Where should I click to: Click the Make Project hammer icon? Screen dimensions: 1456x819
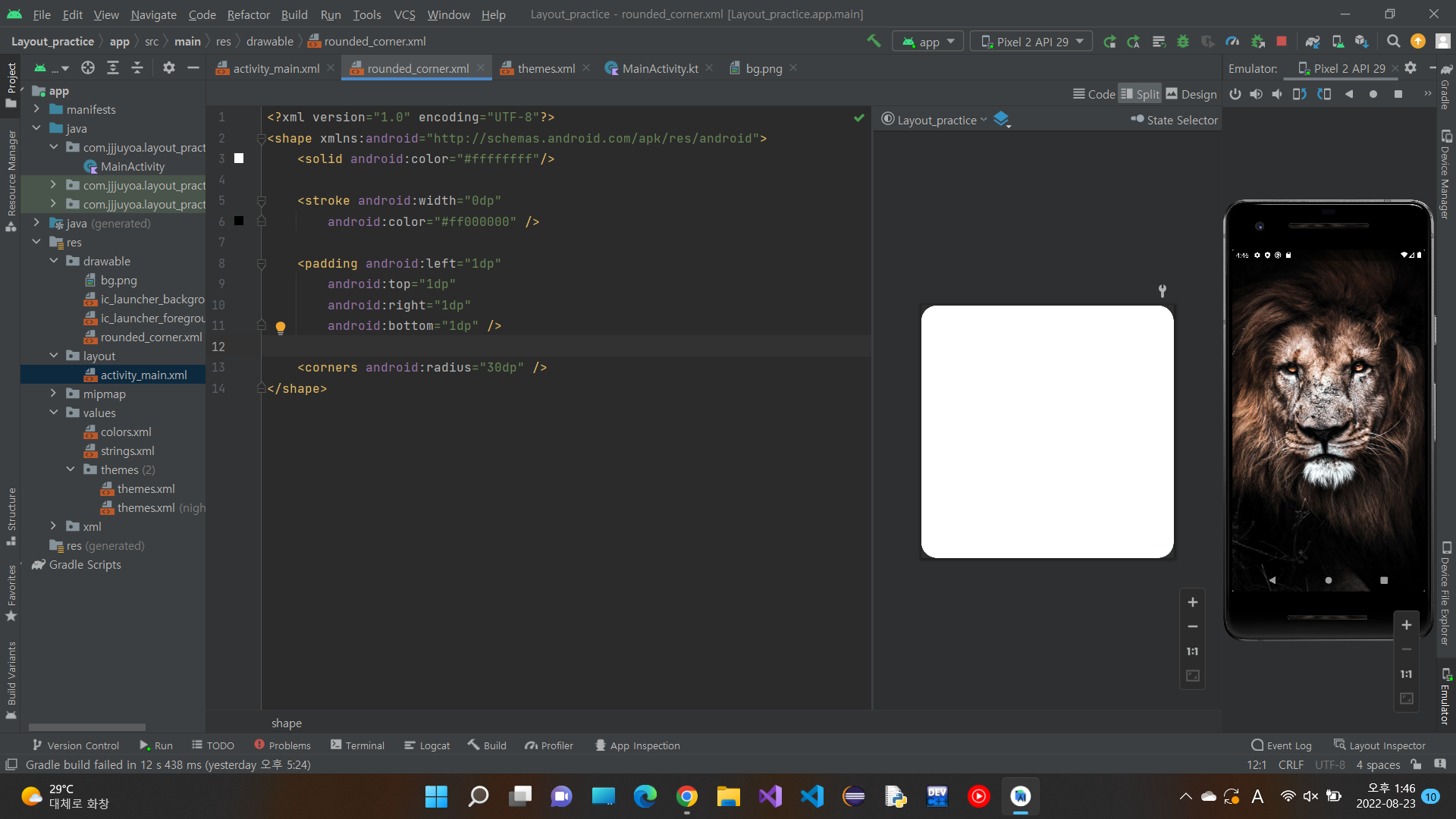874,42
